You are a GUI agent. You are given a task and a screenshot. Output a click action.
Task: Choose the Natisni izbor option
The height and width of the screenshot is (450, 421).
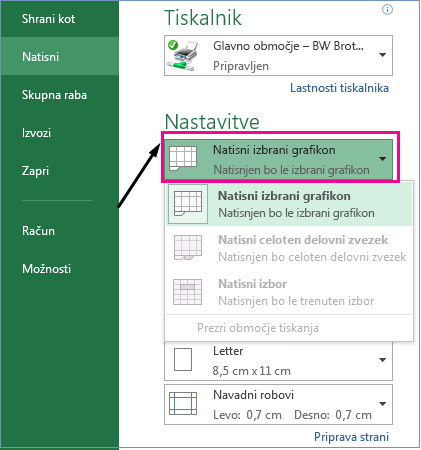[289, 292]
